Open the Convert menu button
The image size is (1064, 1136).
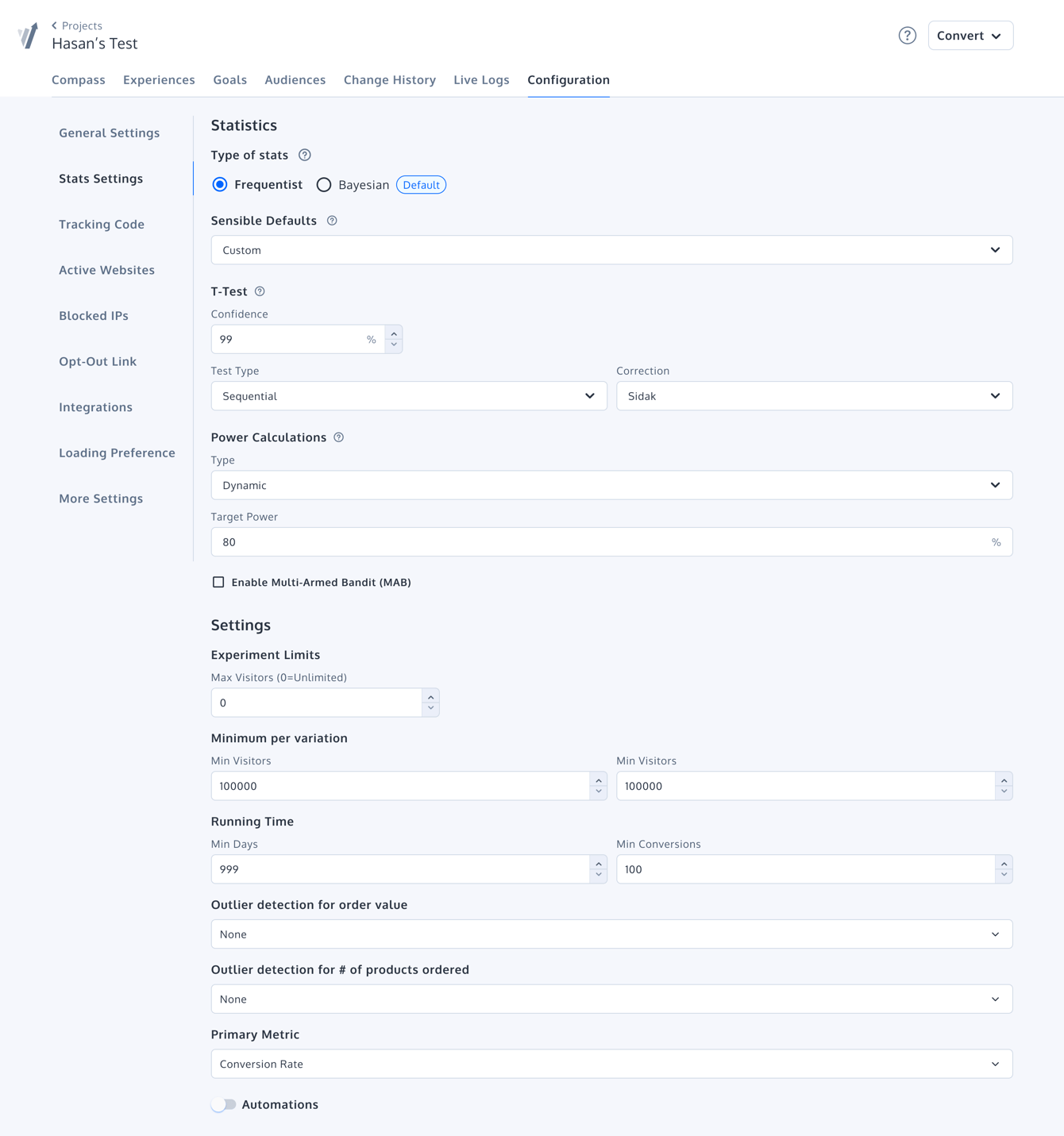click(x=970, y=35)
